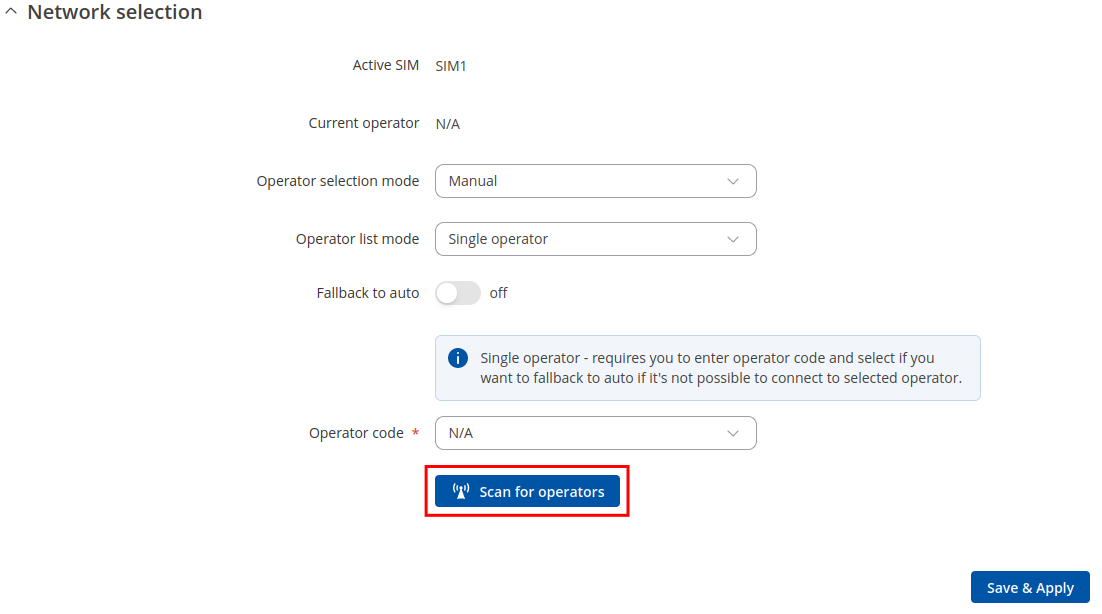Click the Save & Apply button
Viewport: 1102px width, 614px height.
tap(1030, 588)
